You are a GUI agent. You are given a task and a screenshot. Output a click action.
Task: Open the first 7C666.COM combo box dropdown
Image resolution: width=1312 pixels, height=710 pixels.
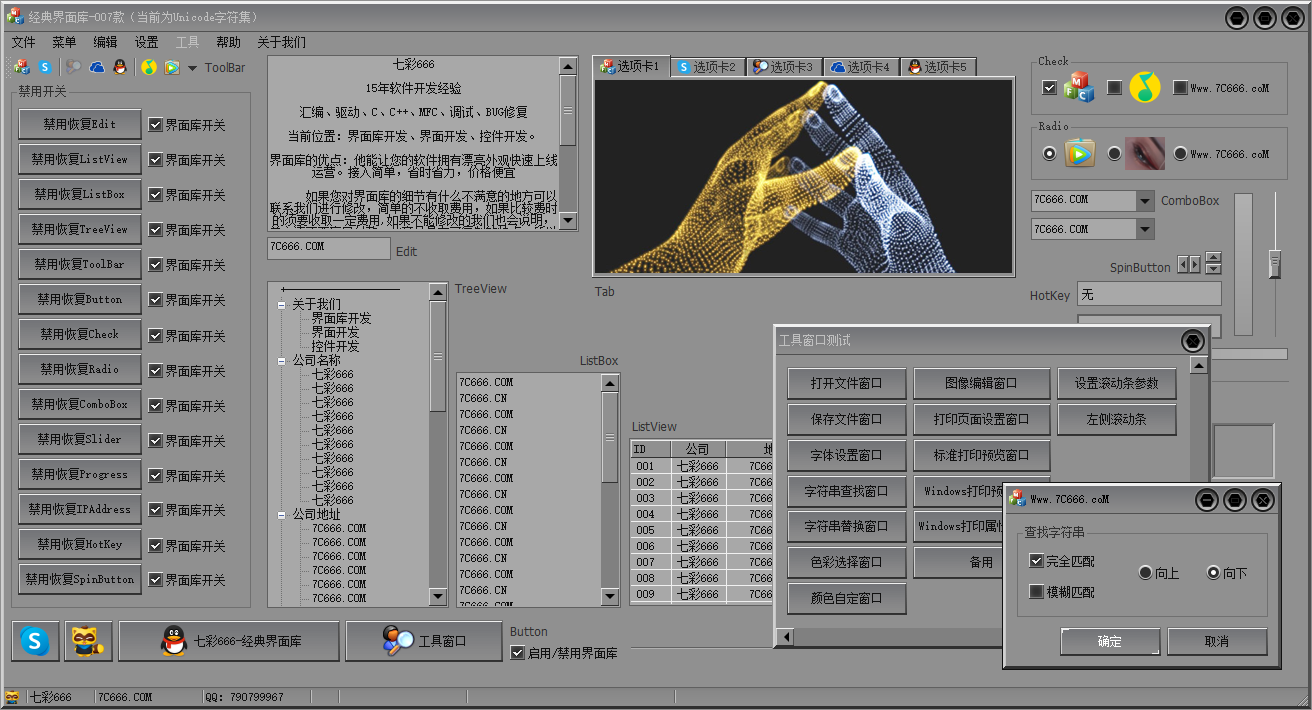pos(1146,201)
